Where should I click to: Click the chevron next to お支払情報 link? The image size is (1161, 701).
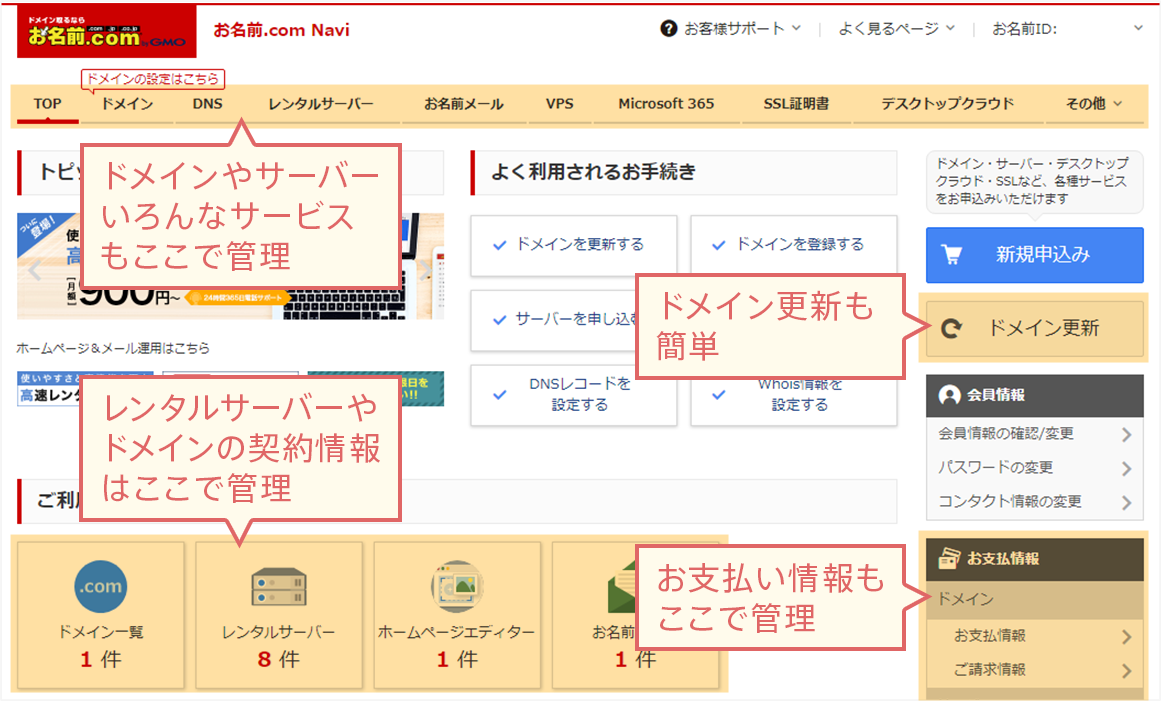click(x=1126, y=637)
